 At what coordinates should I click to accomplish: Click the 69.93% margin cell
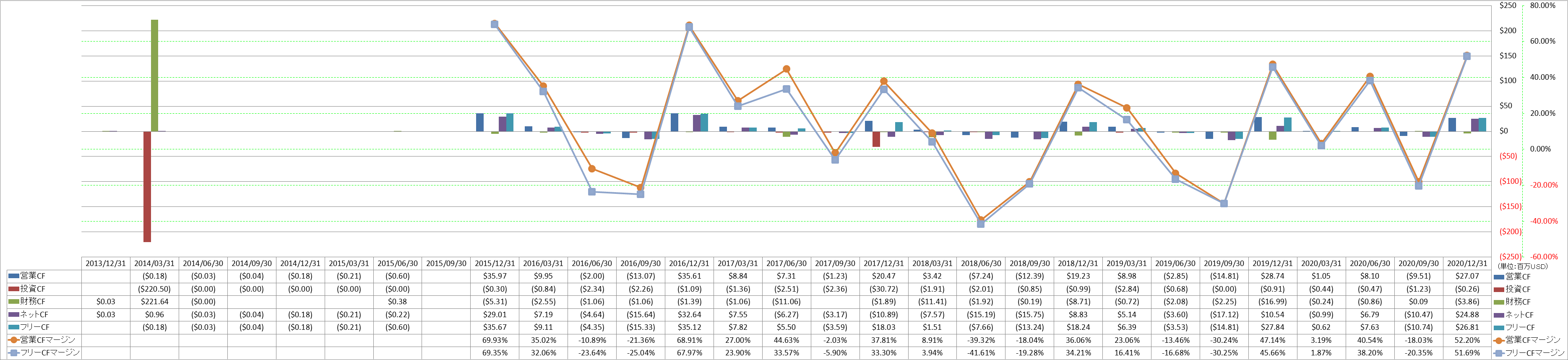[494, 340]
